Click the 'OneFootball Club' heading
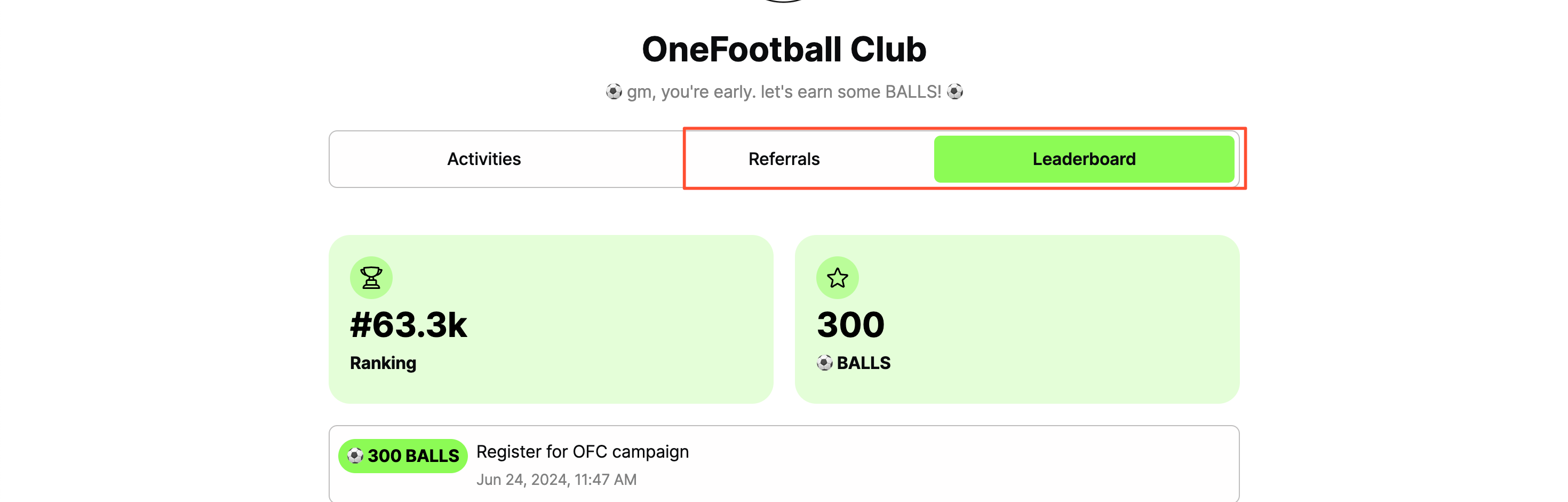The image size is (1568, 502). coord(784,49)
